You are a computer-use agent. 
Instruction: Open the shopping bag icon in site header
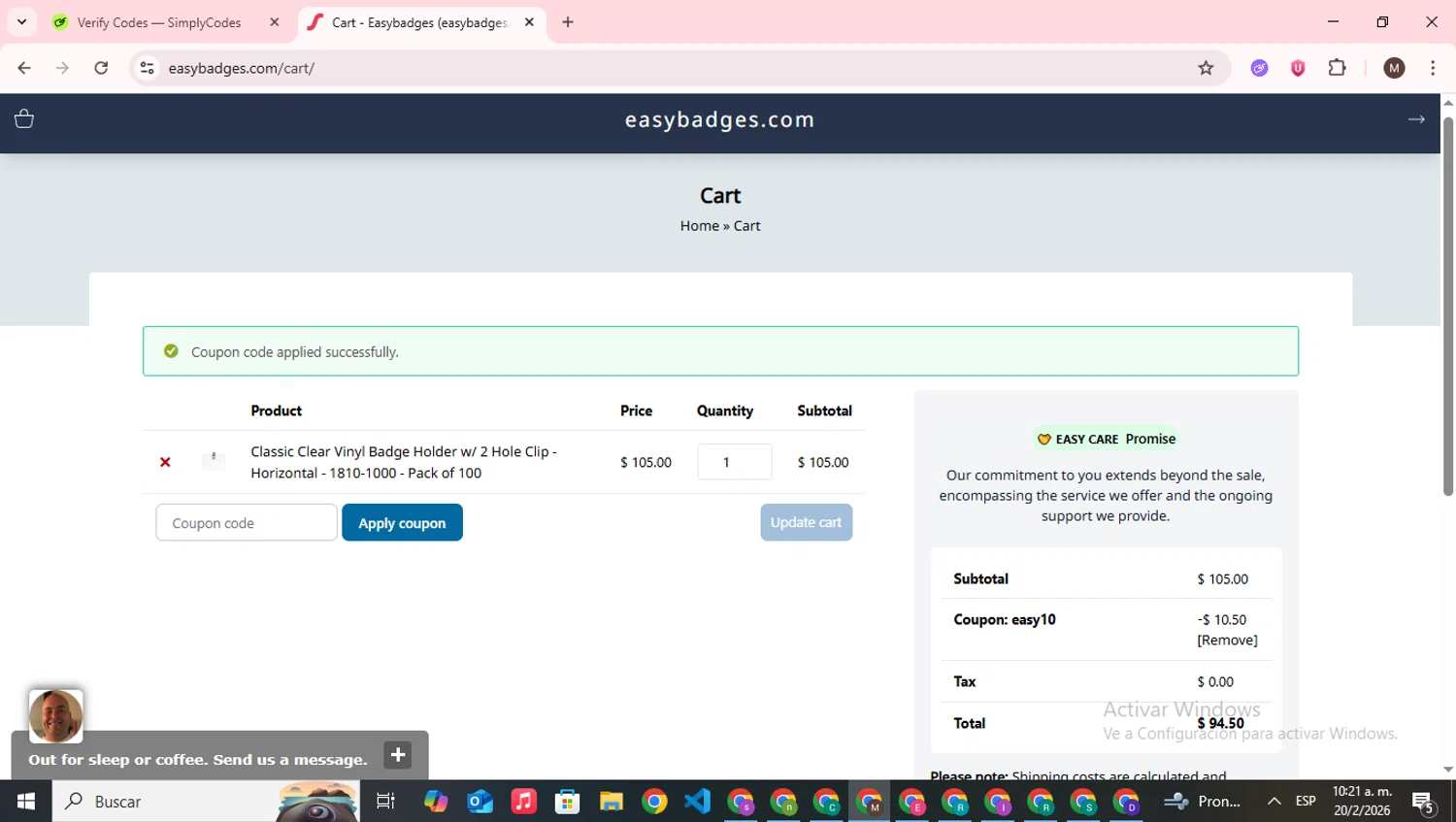[24, 118]
